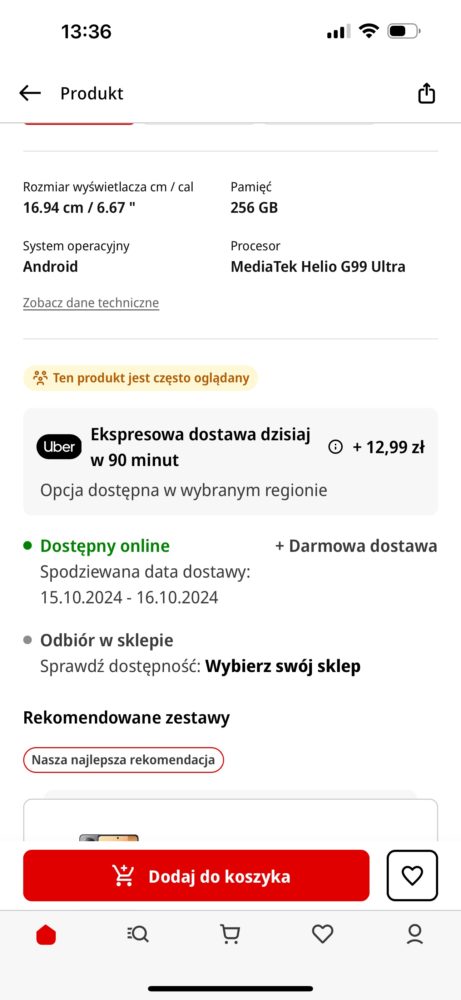Tap 'Nasza najlepsza rekomendacja' badge
The width and height of the screenshot is (461, 1000).
click(124, 760)
